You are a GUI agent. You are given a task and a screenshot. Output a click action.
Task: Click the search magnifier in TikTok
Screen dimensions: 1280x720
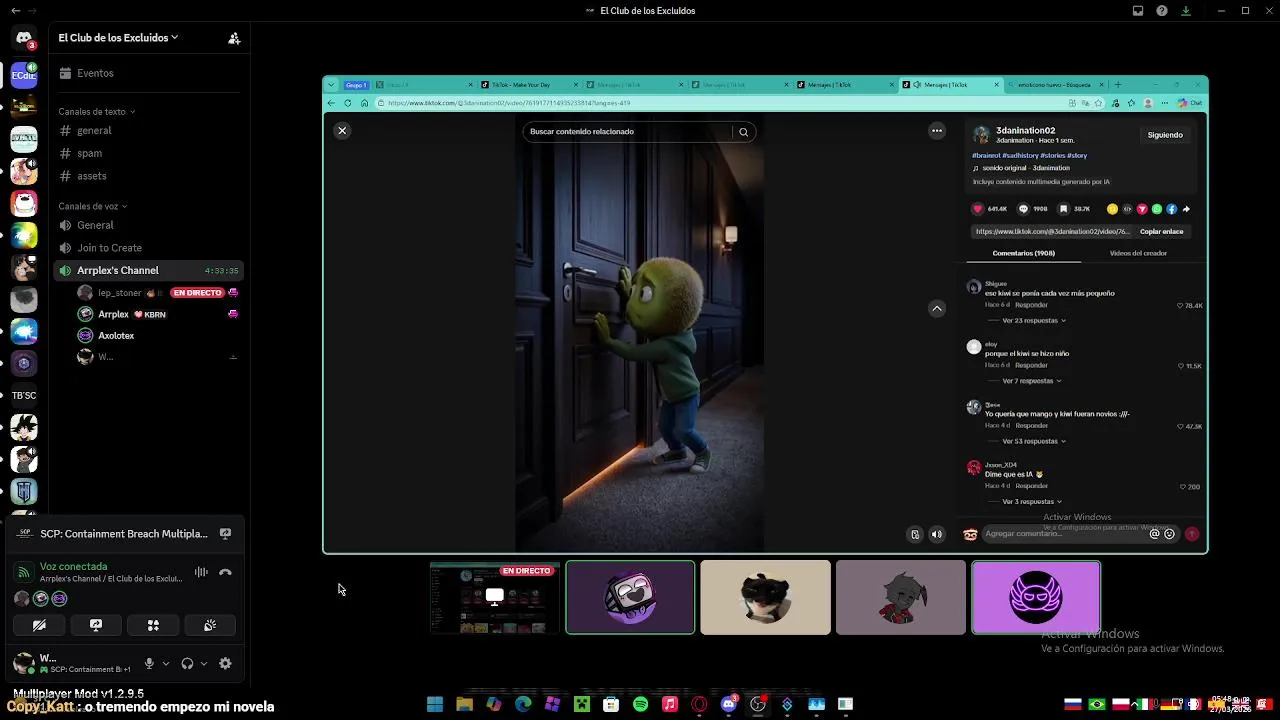click(743, 132)
